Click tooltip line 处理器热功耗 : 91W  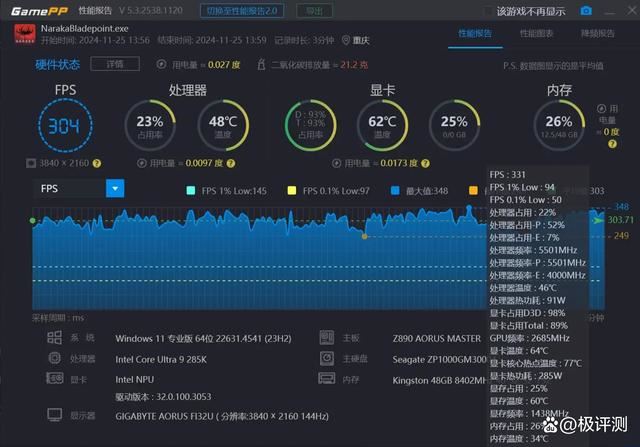pos(527,300)
